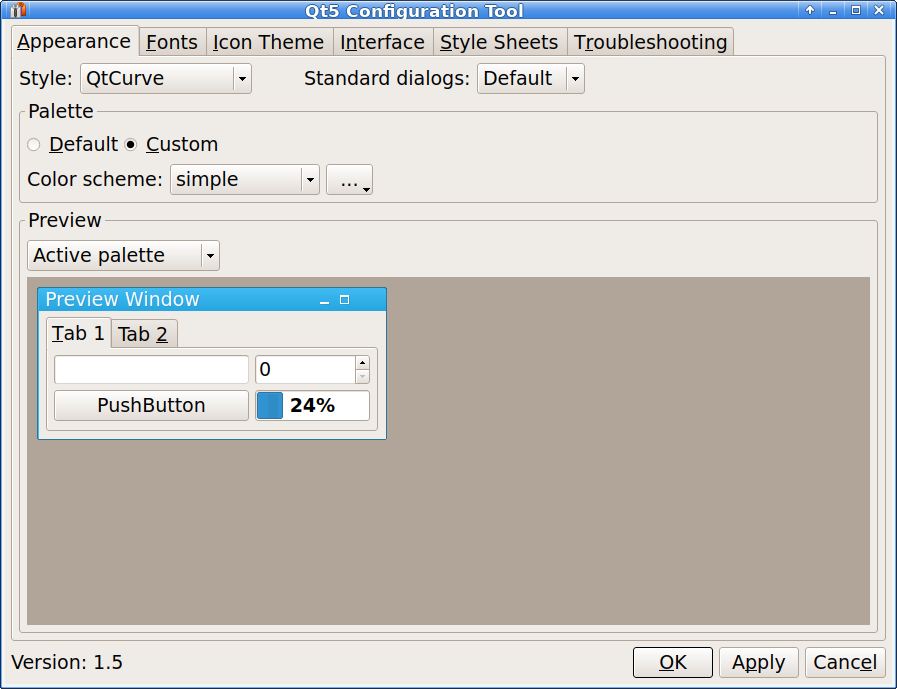The width and height of the screenshot is (897, 689).
Task: Click Apply to save settings
Action: click(758, 662)
